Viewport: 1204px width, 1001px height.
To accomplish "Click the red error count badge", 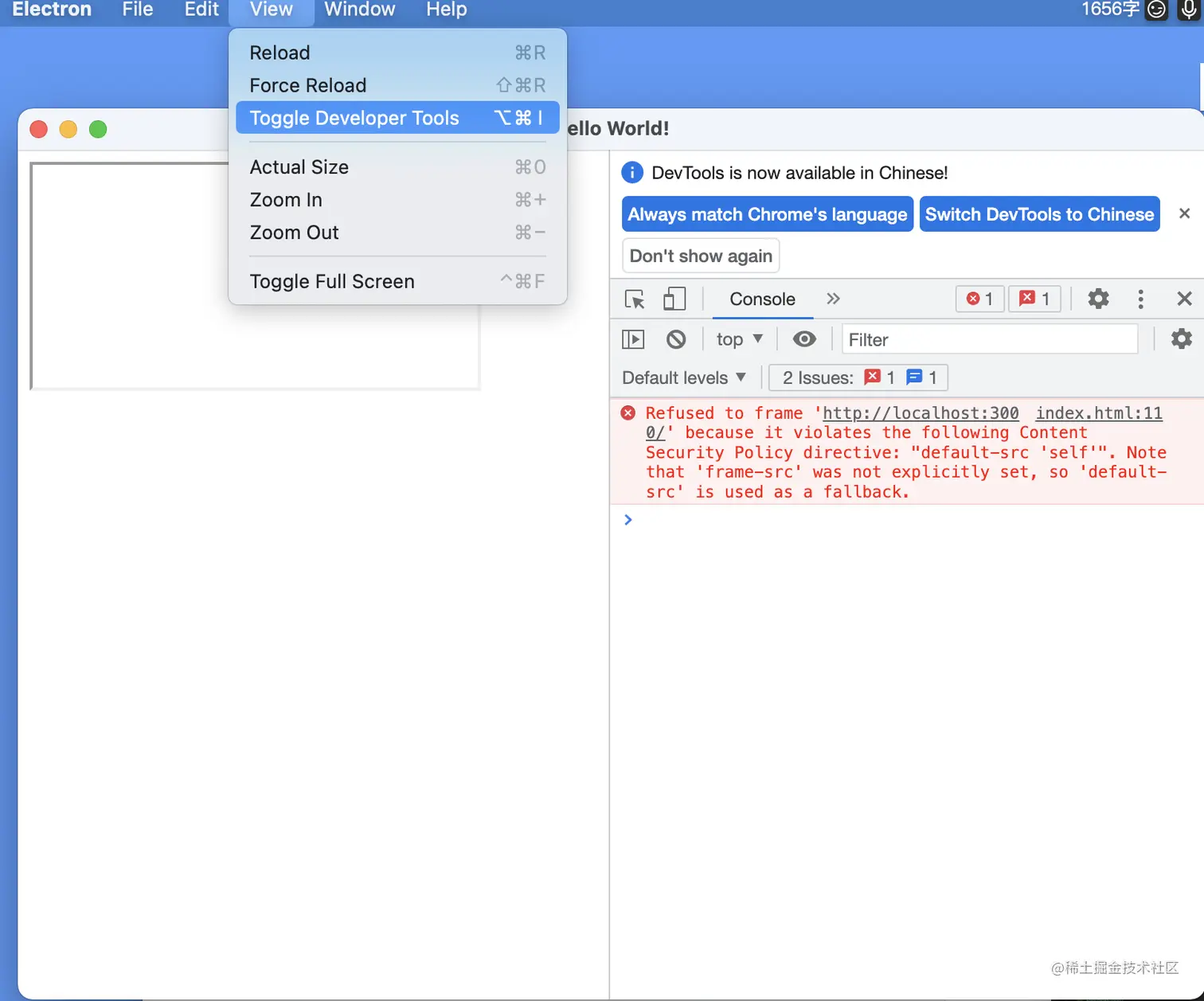I will (979, 299).
